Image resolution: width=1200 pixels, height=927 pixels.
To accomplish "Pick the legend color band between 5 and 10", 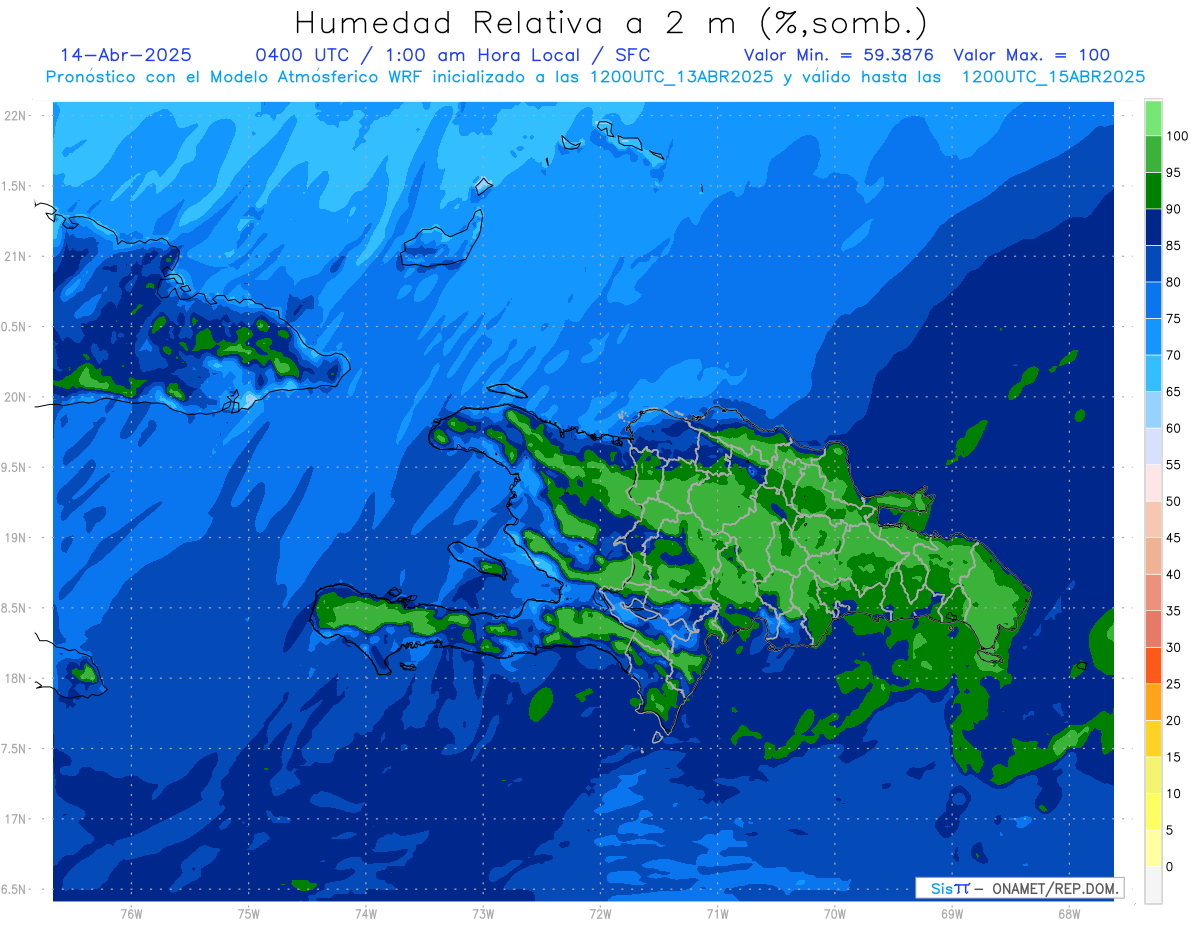I will point(1153,811).
